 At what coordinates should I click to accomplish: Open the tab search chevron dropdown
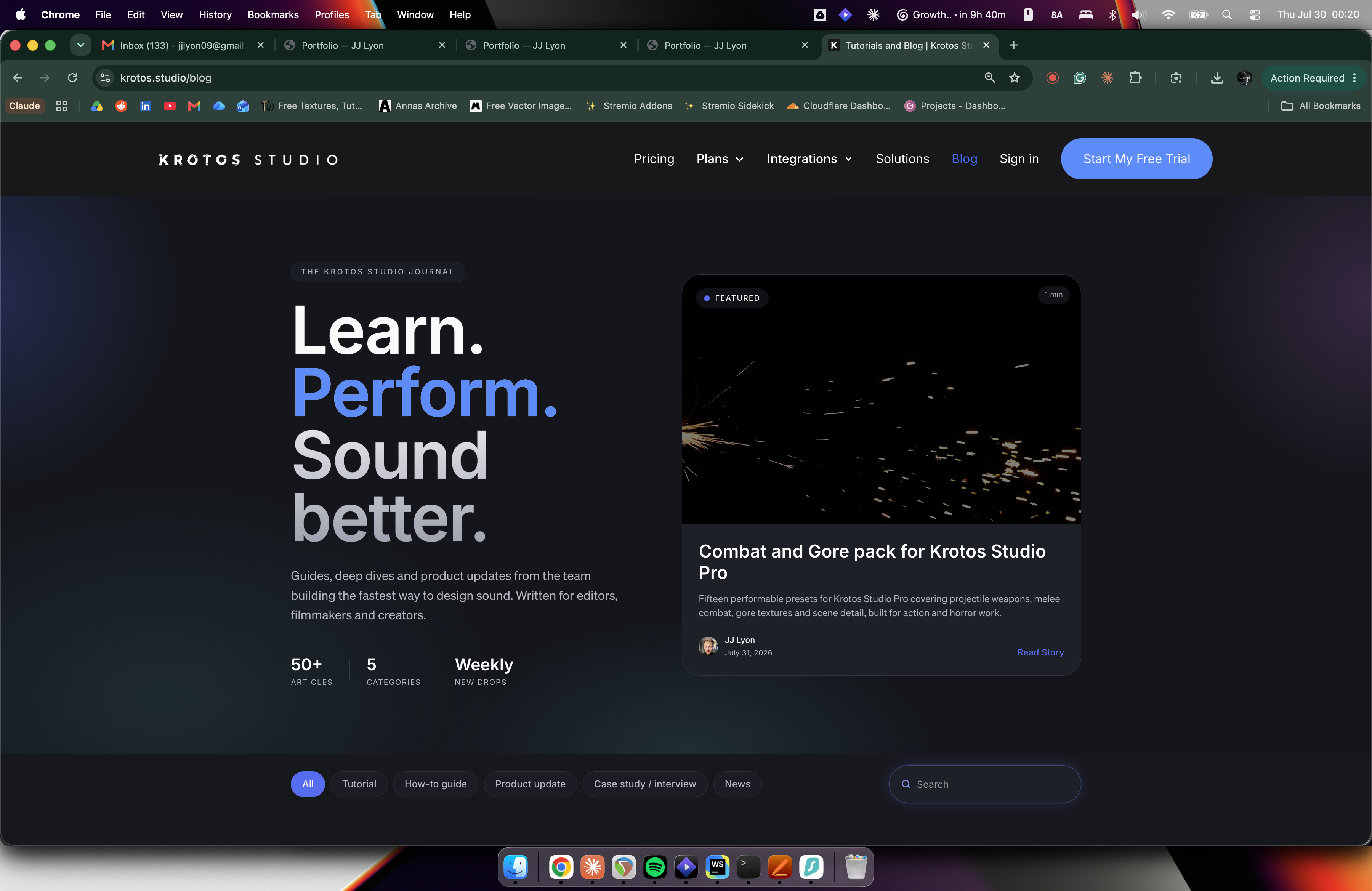(x=81, y=45)
